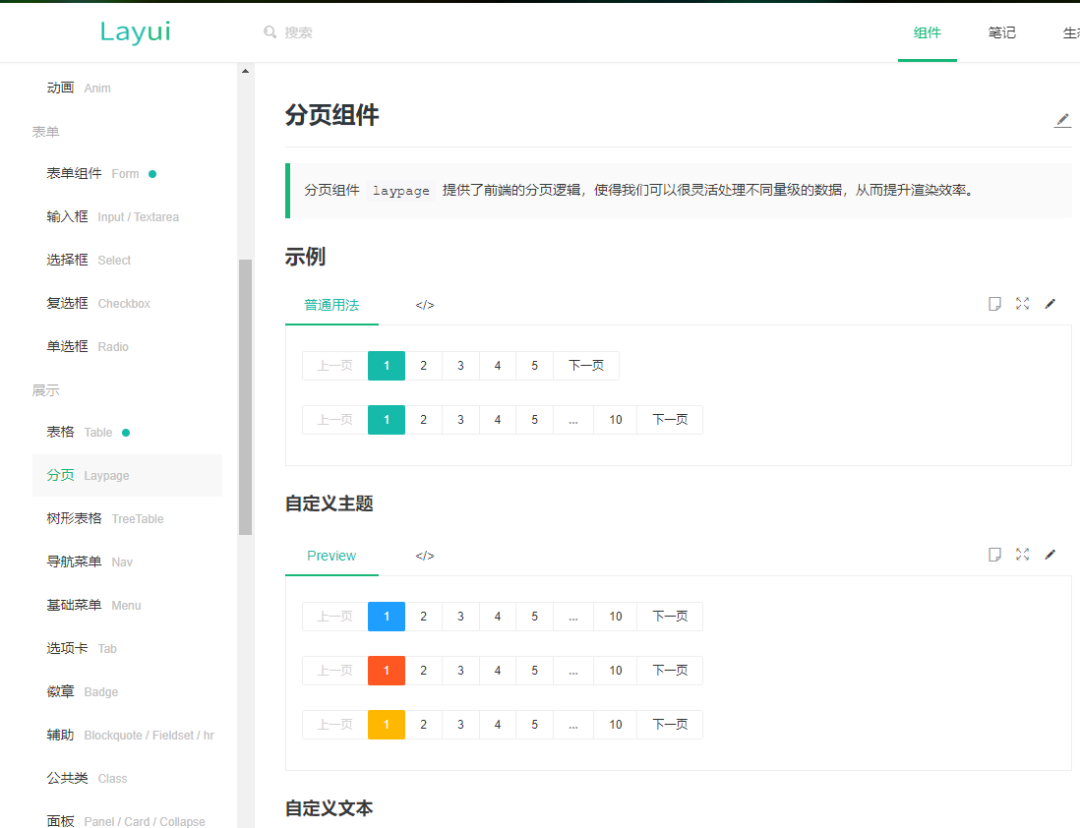Jump to page 10 in the blue-themed pagination
Image resolution: width=1080 pixels, height=828 pixels.
pyautogui.click(x=615, y=617)
